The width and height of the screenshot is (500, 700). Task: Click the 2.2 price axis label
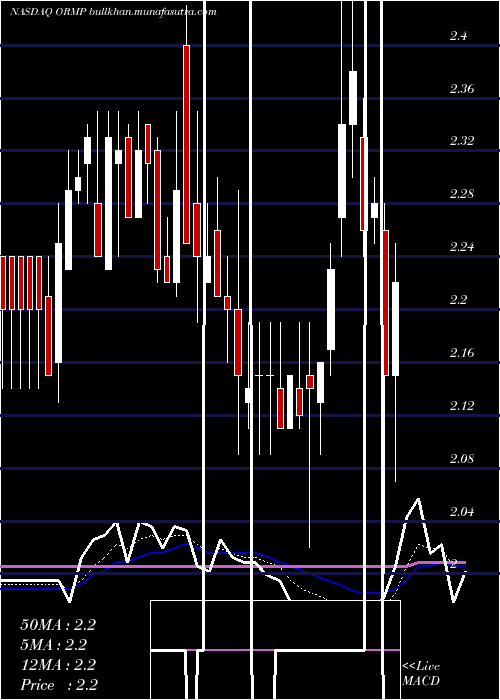pos(458,300)
